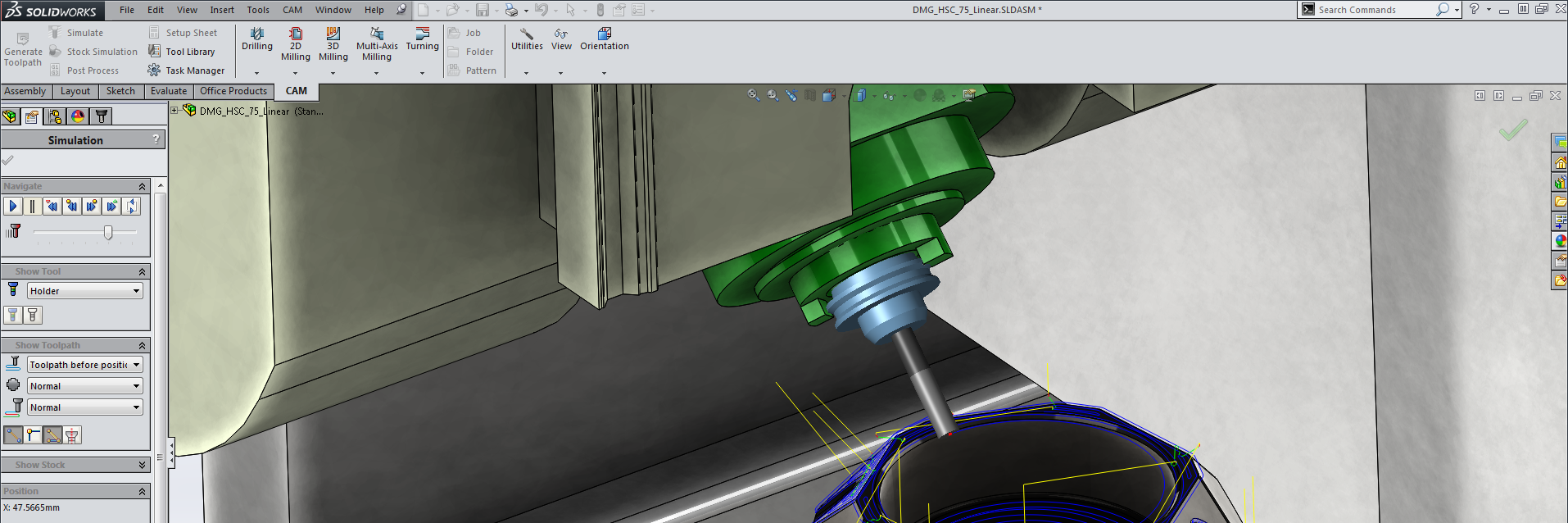Open Utilities in the CAM toolbar
The image size is (1568, 523).
coord(527,39)
